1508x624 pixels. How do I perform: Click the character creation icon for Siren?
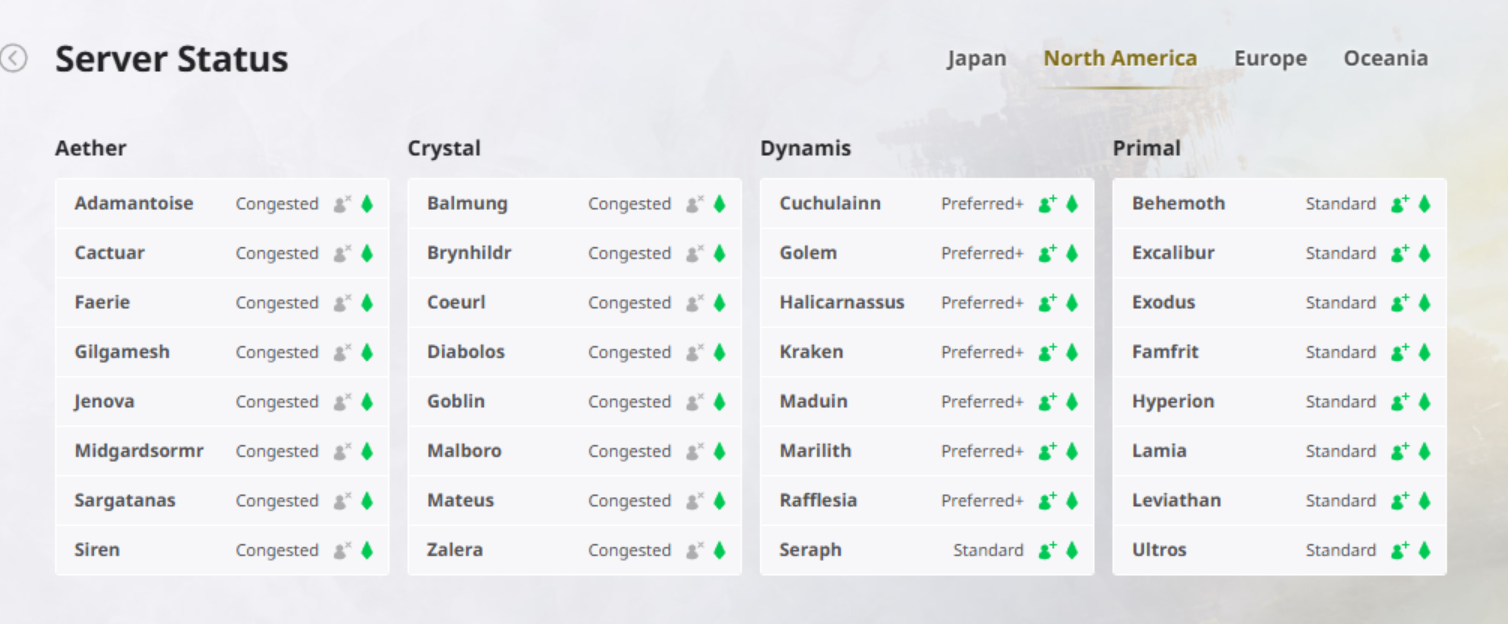tap(343, 550)
